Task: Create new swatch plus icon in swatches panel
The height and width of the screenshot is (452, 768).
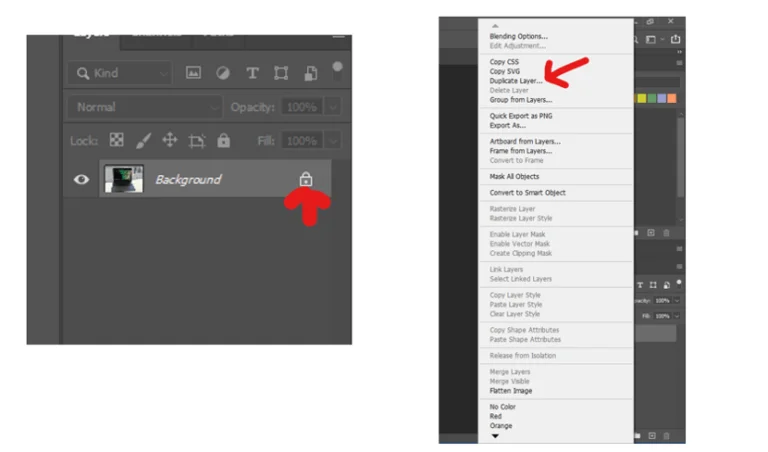Action: [651, 233]
